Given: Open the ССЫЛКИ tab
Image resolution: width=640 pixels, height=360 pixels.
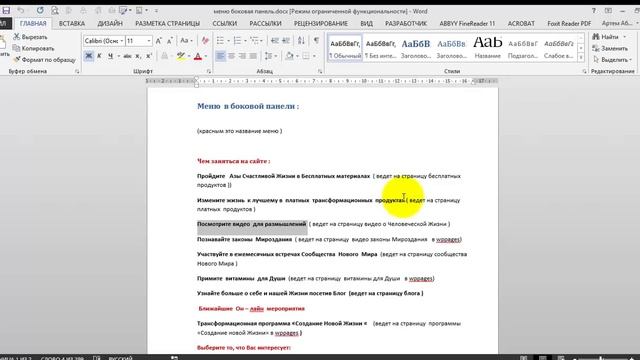Looking at the screenshot, I should (224, 24).
